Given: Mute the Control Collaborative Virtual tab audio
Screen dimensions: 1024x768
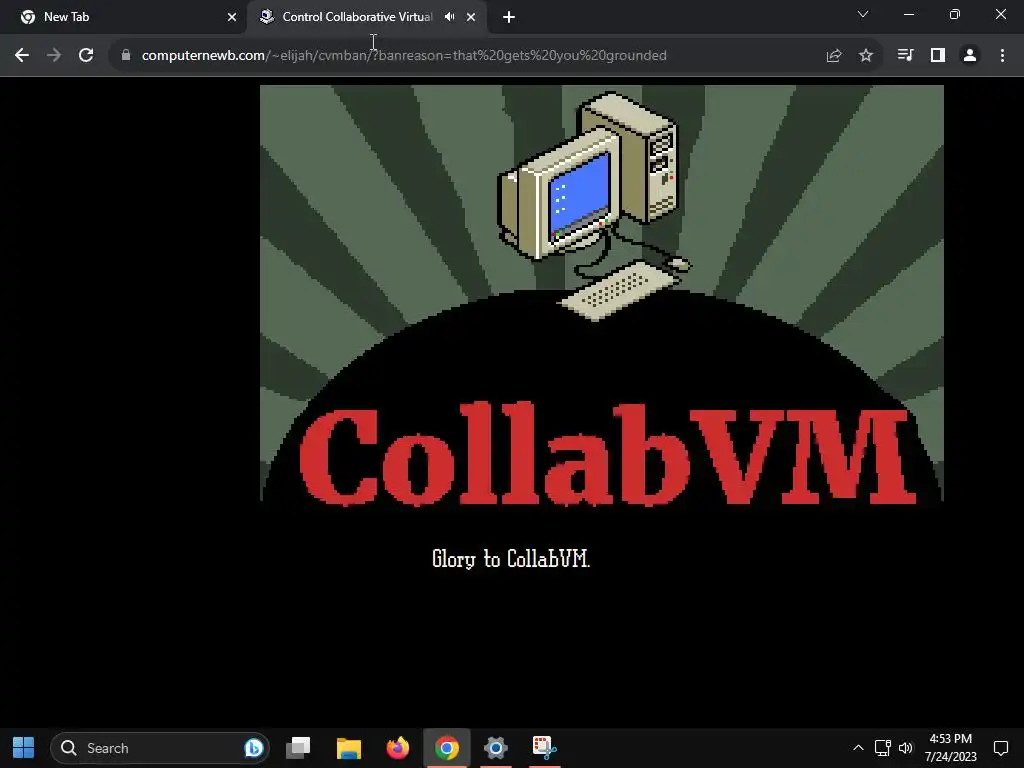Looking at the screenshot, I should coord(449,17).
